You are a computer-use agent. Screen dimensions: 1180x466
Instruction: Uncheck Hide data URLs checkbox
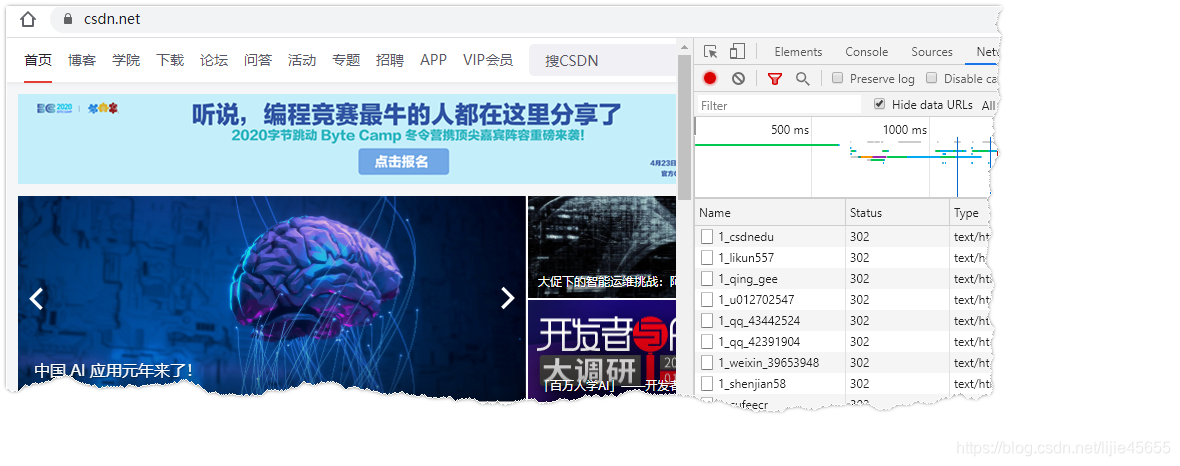(880, 104)
